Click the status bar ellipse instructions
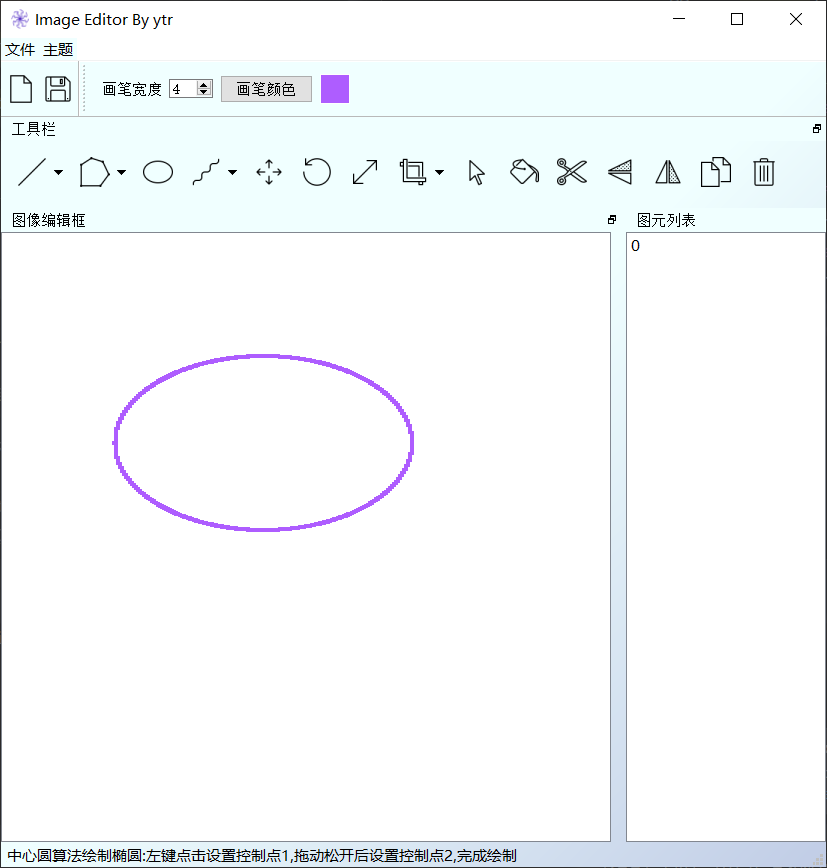The height and width of the screenshot is (868, 827). click(262, 856)
